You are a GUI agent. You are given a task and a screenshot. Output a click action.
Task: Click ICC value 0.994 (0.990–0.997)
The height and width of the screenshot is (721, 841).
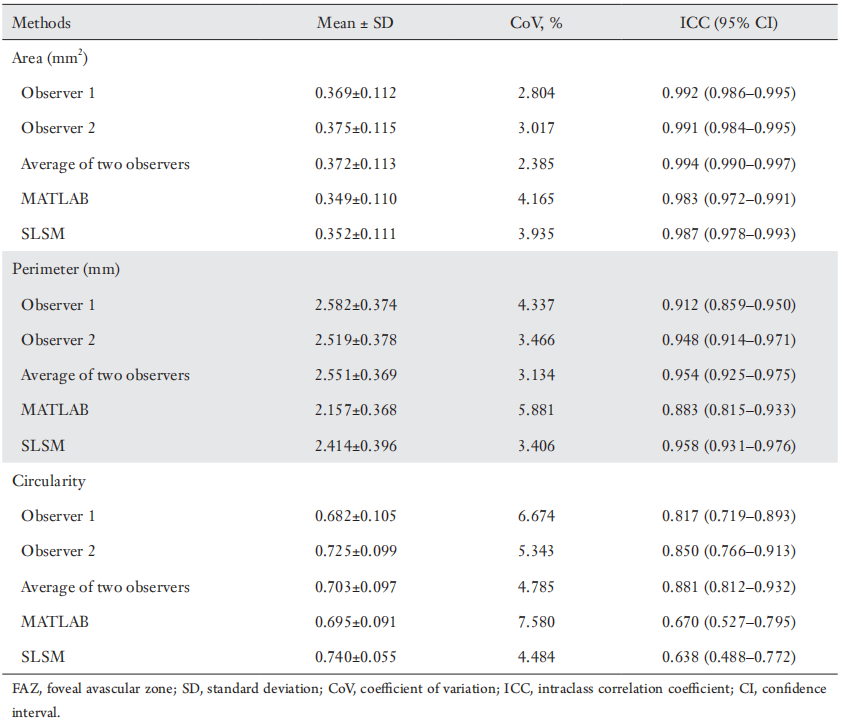pyautogui.click(x=728, y=164)
